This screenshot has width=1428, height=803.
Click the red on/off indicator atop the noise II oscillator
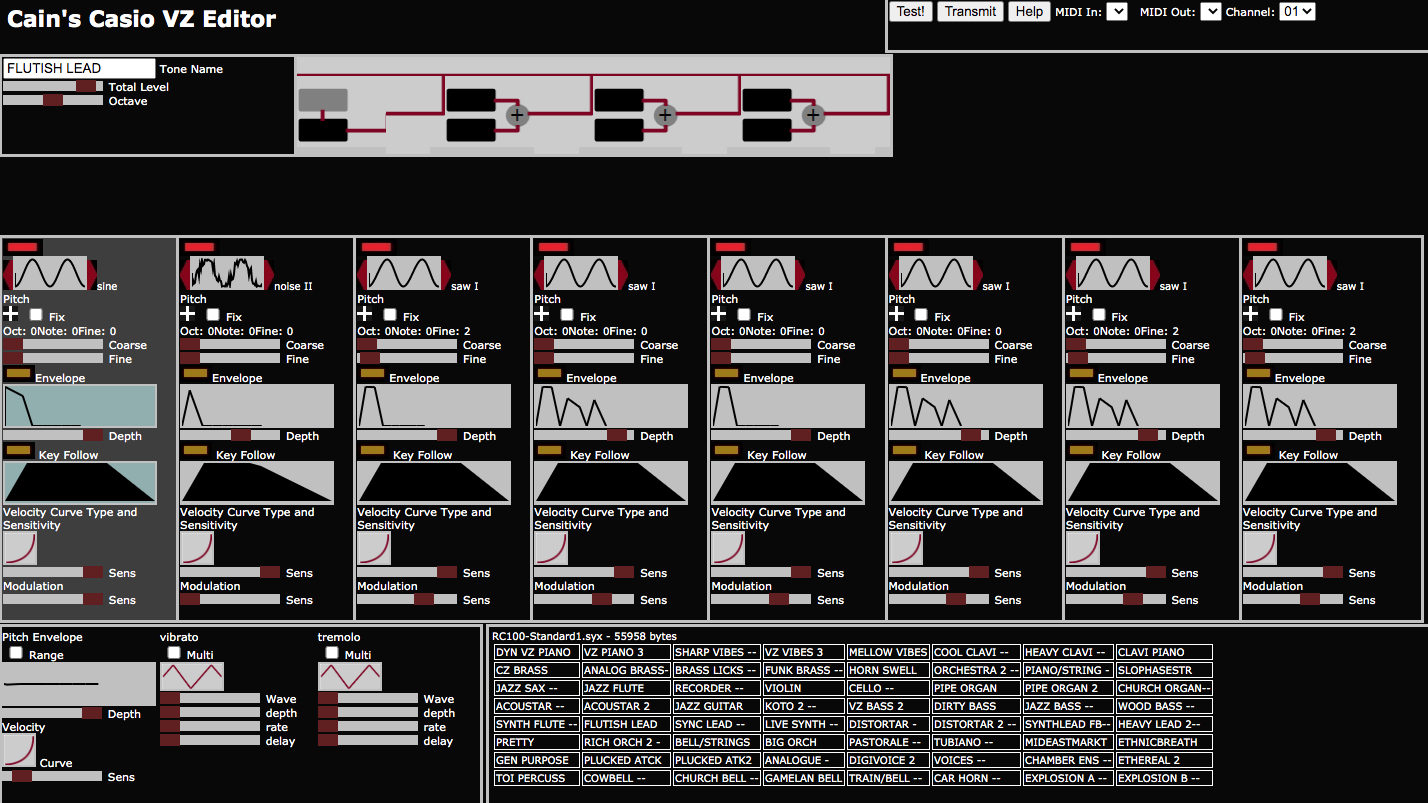199,247
